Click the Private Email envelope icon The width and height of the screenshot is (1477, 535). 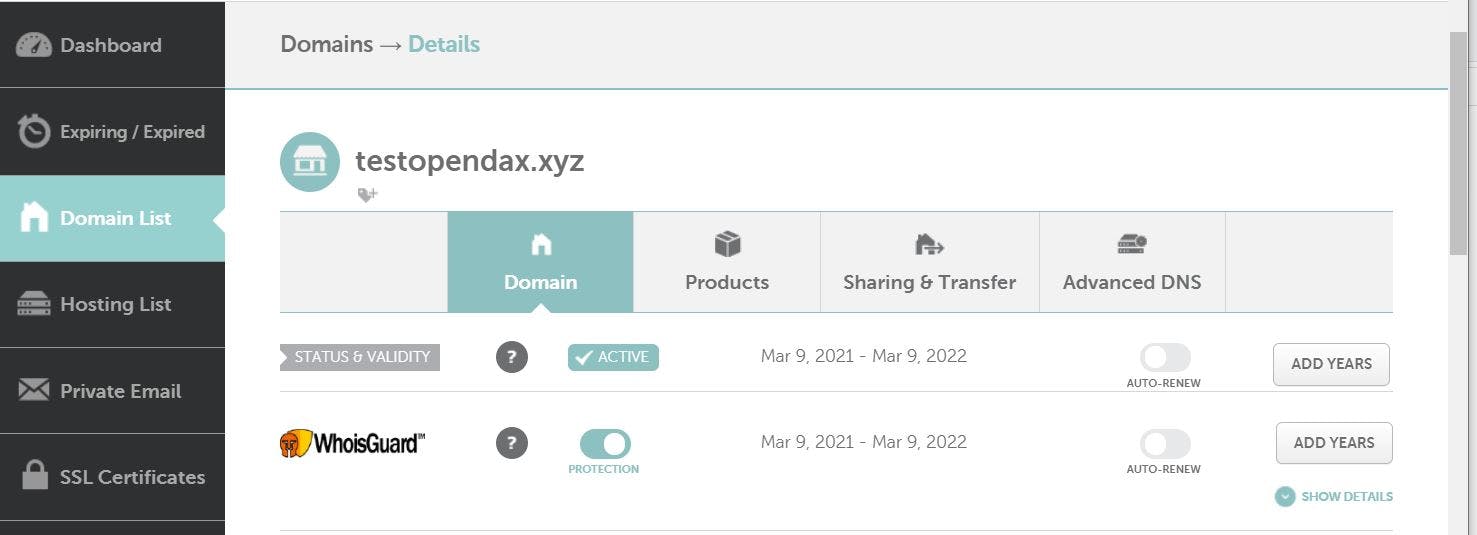tap(34, 390)
